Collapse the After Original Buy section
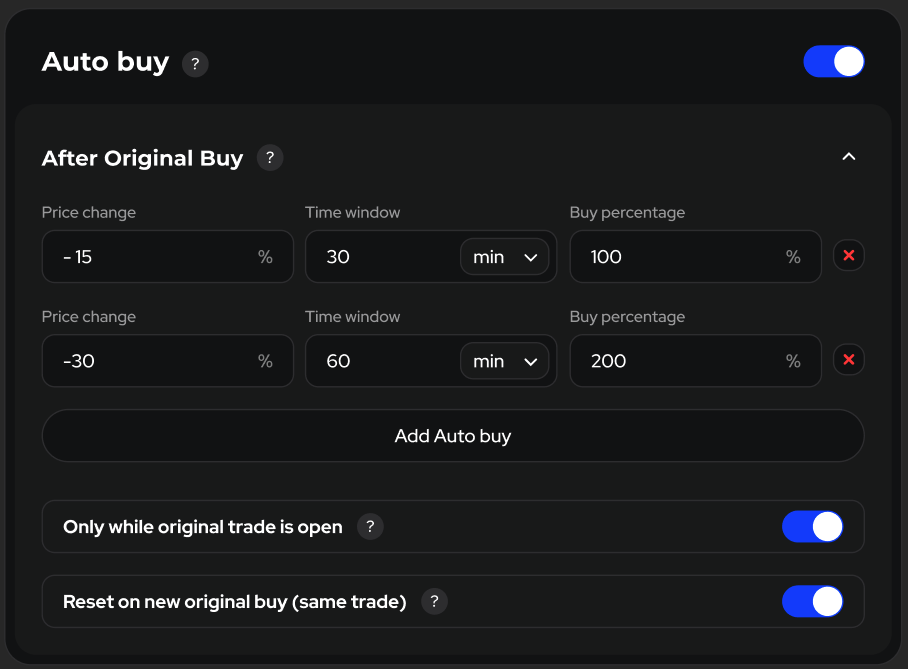 tap(849, 157)
